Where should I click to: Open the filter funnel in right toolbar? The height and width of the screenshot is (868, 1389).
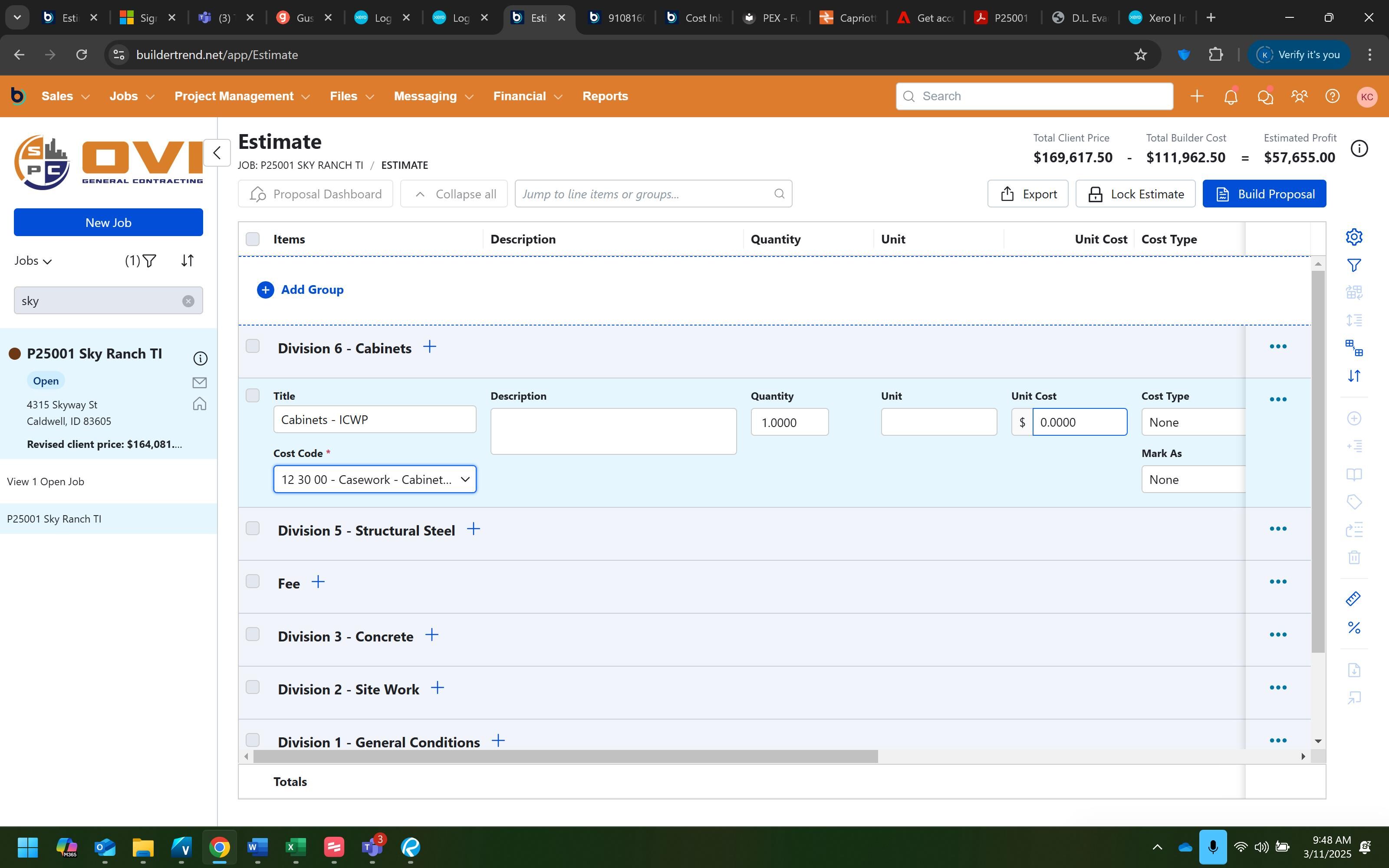[x=1353, y=265]
